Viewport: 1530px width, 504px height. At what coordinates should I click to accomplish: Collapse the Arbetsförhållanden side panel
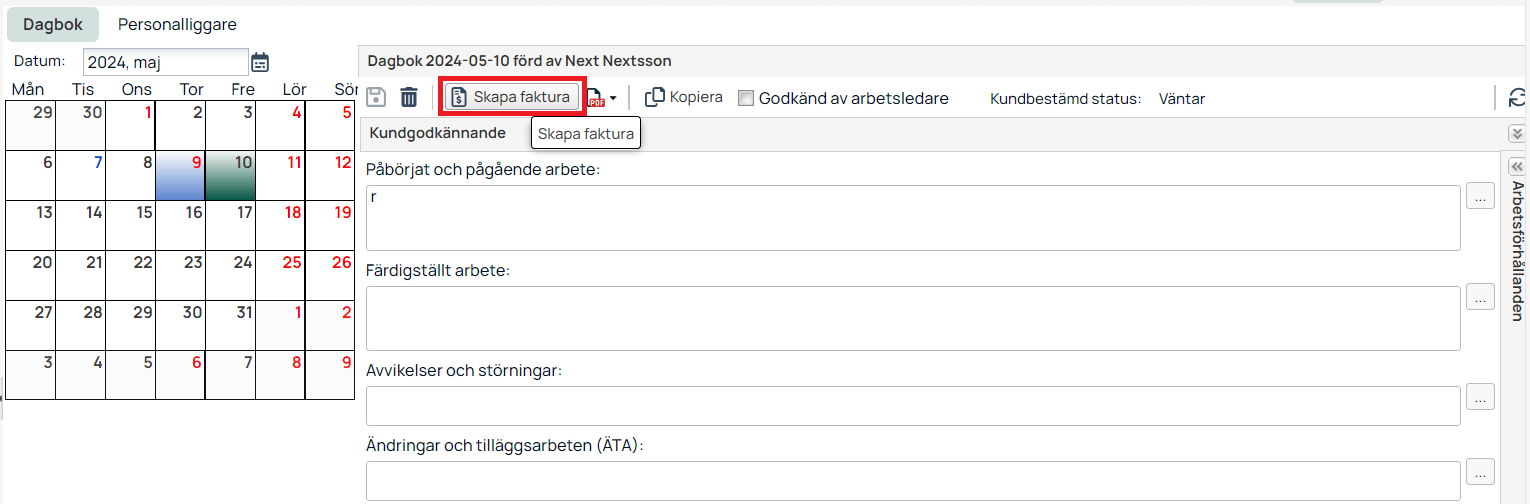(x=1516, y=166)
